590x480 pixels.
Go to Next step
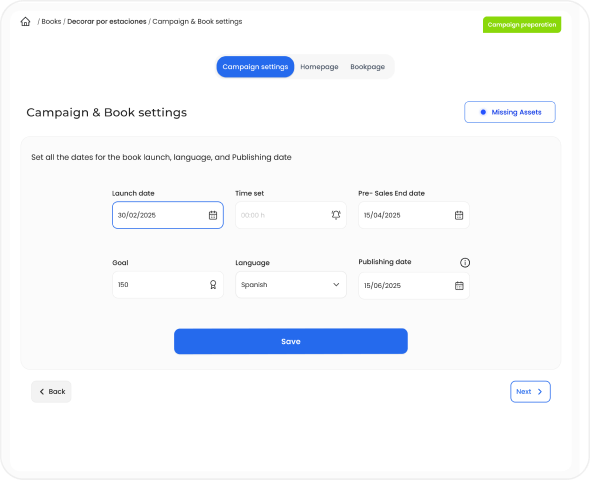(530, 392)
